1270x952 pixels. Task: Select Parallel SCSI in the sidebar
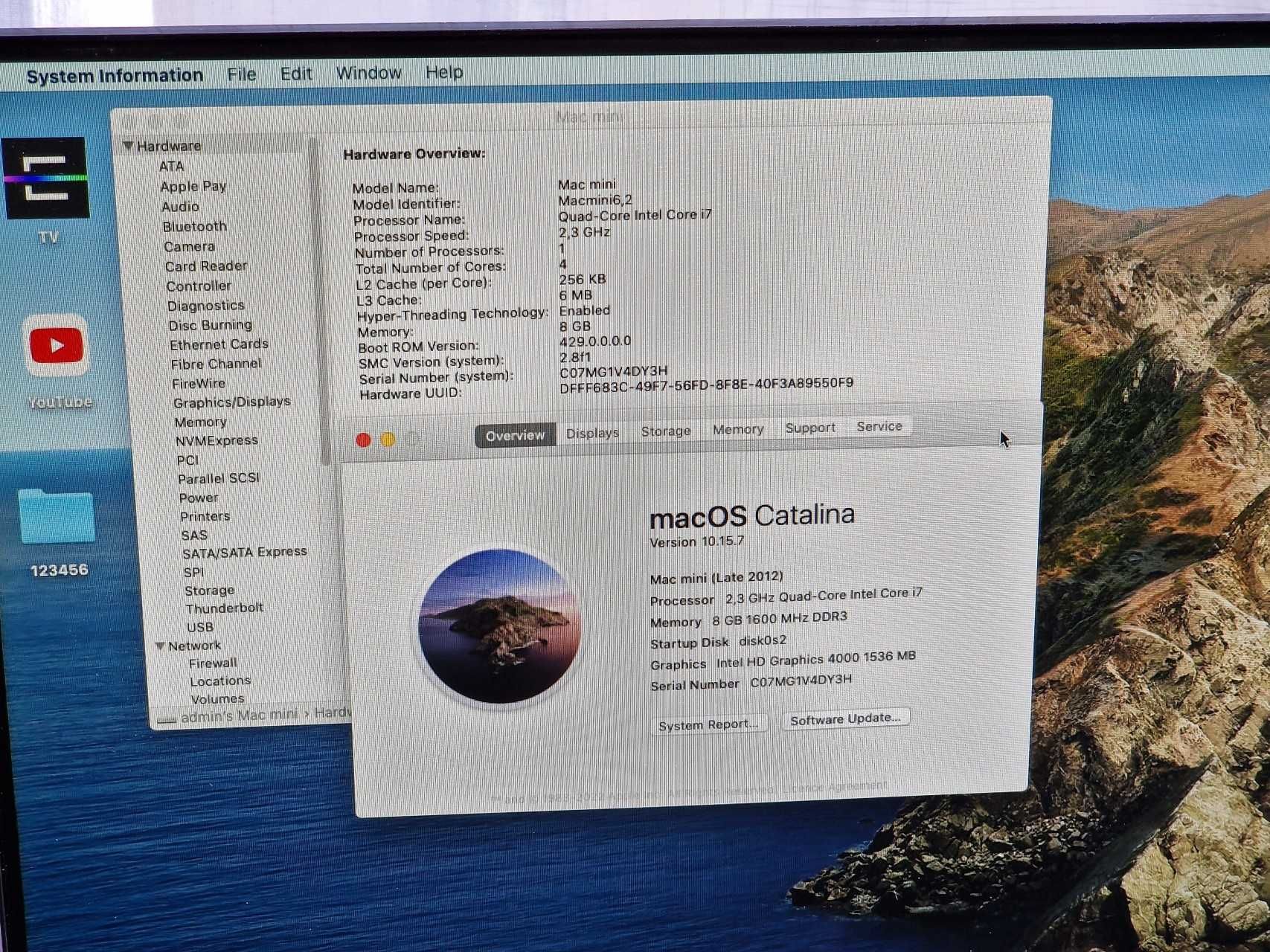click(218, 478)
